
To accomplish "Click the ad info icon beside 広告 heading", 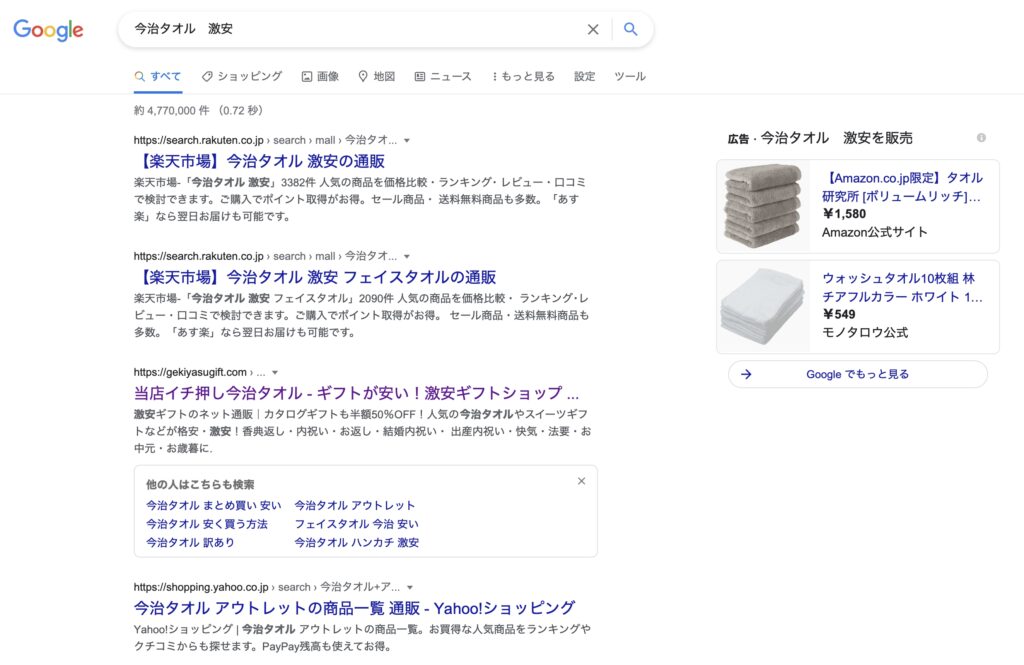I will coord(981,138).
